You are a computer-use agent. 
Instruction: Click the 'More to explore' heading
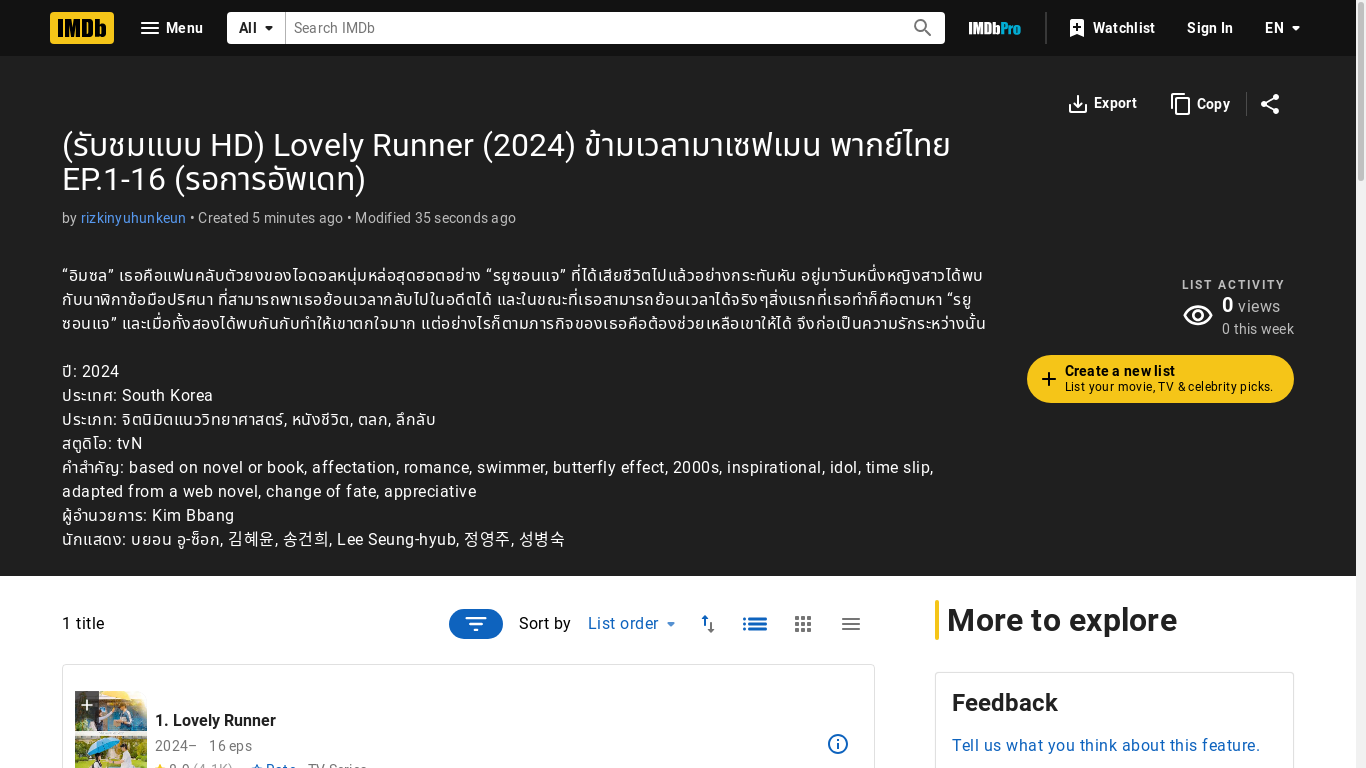pos(1062,620)
